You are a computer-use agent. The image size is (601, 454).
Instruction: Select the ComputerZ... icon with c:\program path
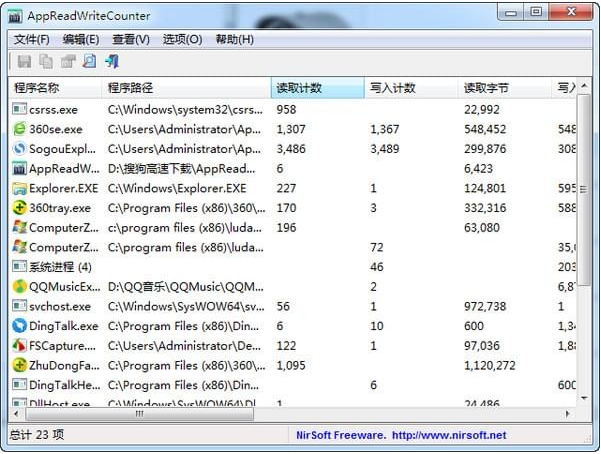(19, 227)
